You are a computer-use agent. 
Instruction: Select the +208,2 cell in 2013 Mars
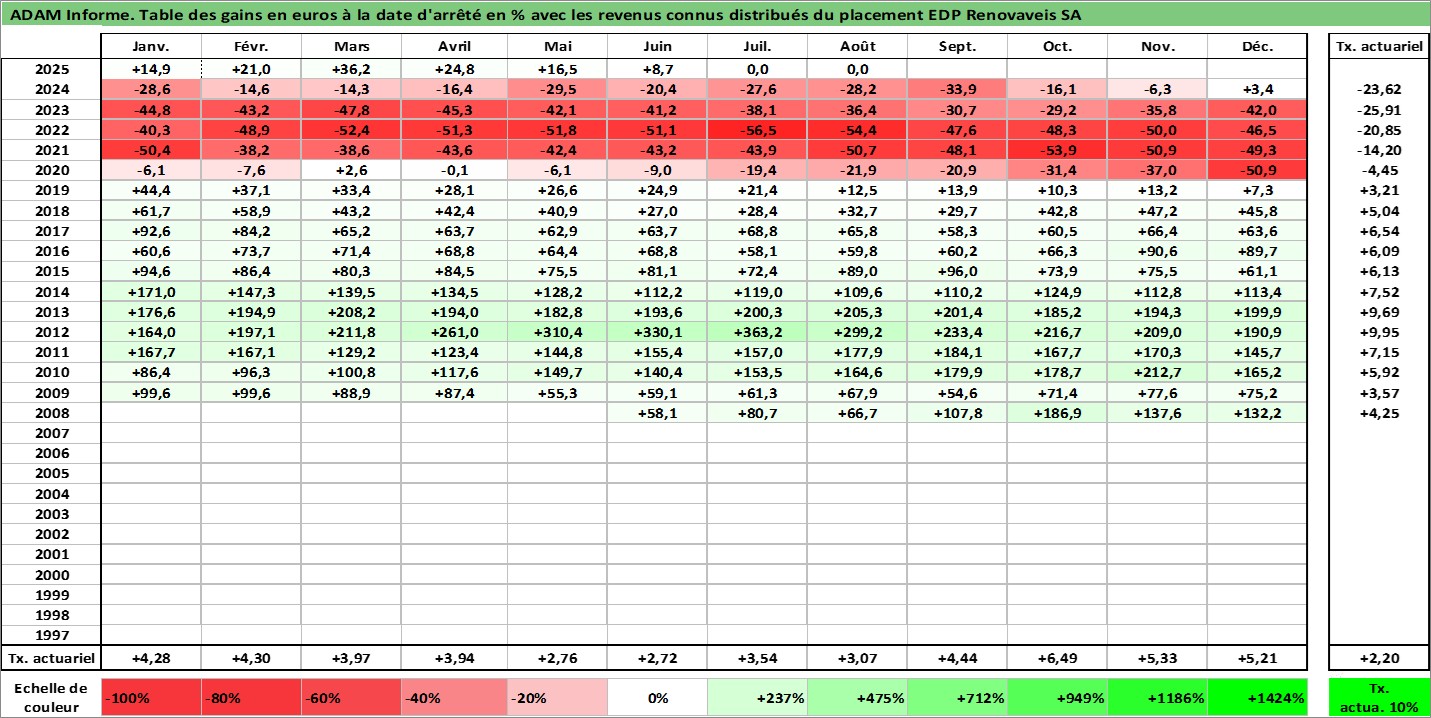pos(352,312)
